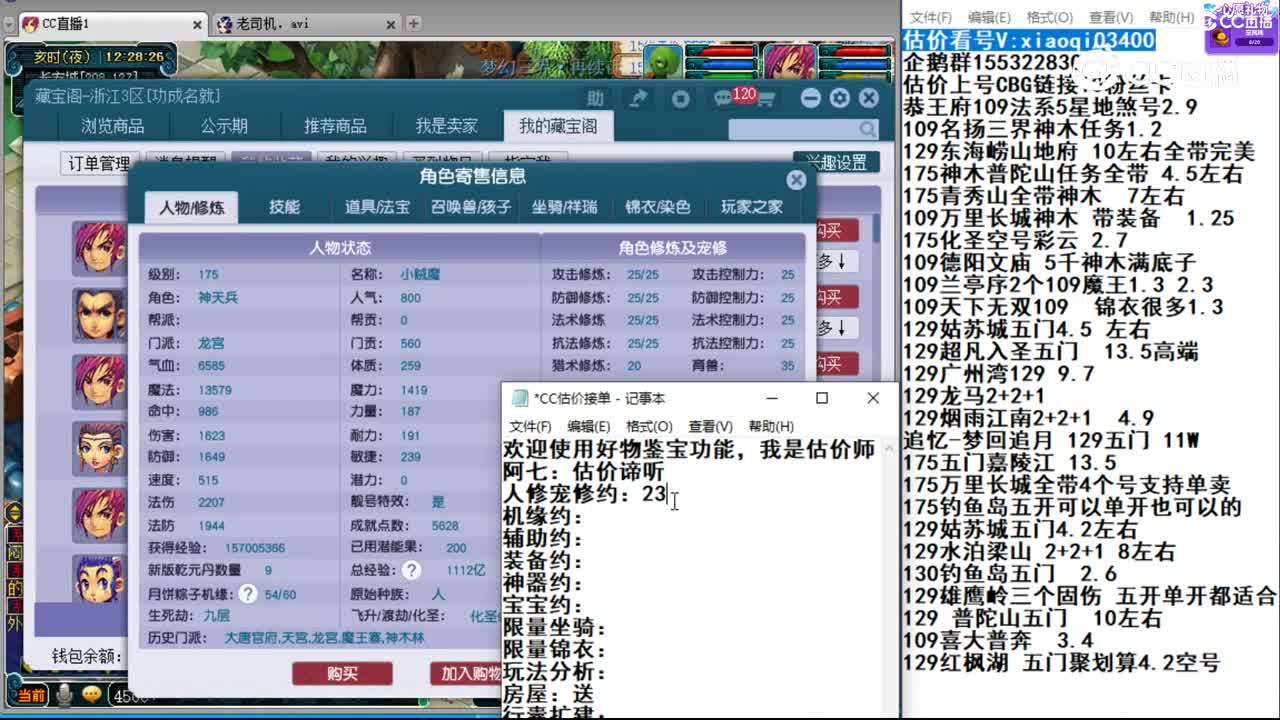This screenshot has height=720, width=1280.
Task: Open the 道具/法宝 tab
Action: 377,207
